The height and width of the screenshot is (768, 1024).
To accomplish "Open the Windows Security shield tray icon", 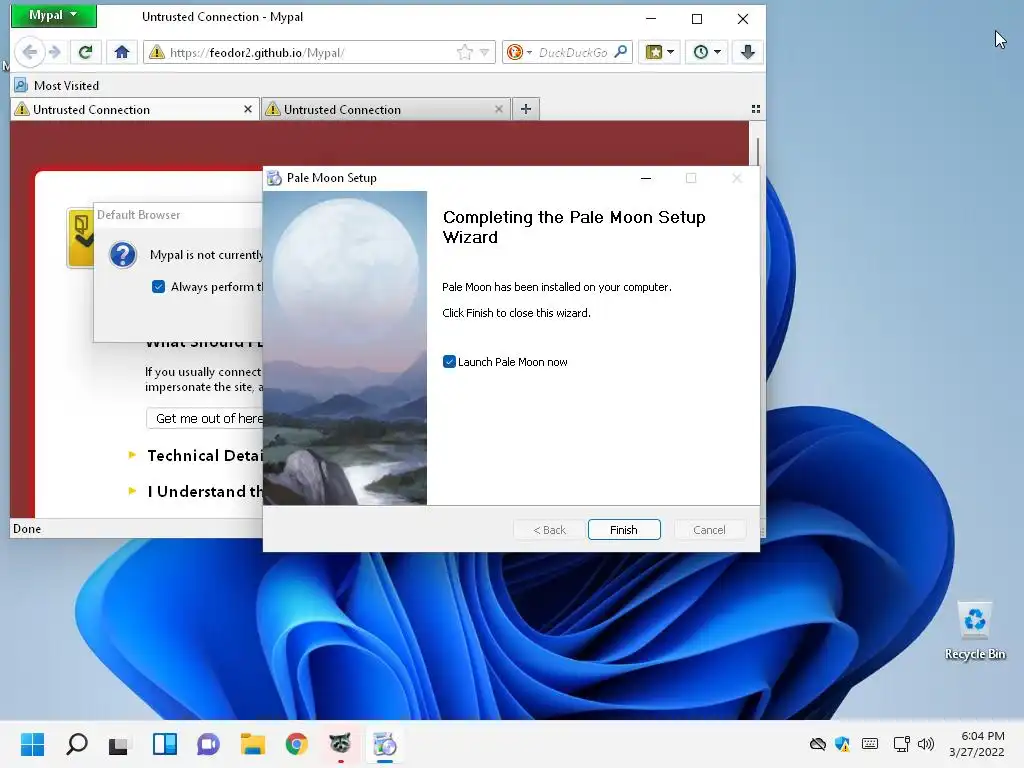I will pyautogui.click(x=842, y=744).
